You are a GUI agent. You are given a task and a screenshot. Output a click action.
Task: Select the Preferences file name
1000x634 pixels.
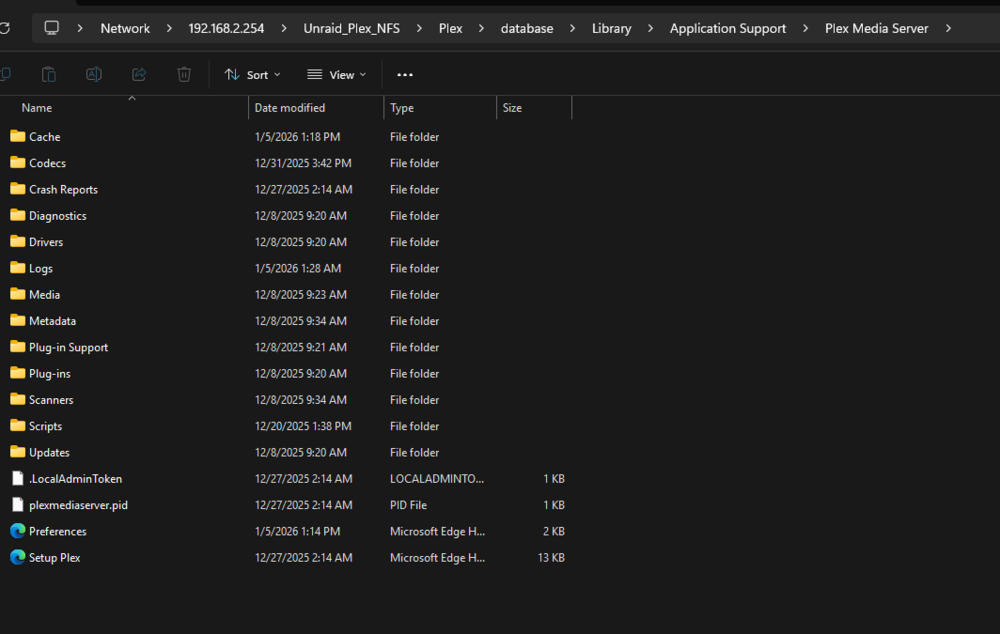(57, 531)
